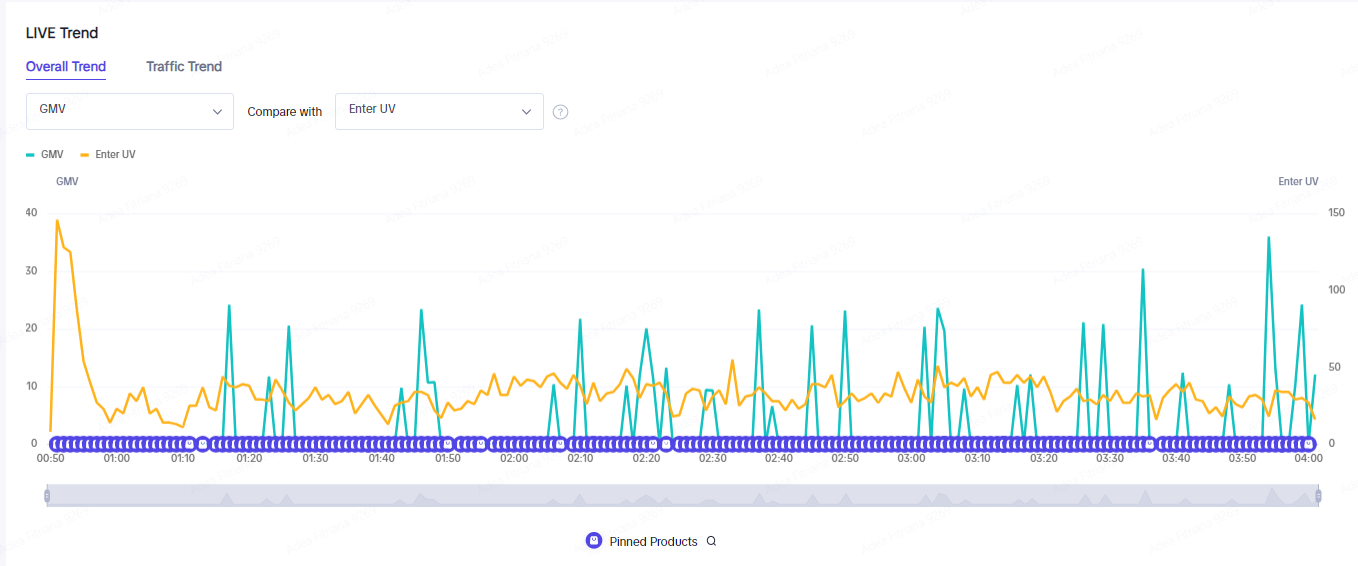Click the tallest GMV peak near 03:55

click(x=1268, y=238)
